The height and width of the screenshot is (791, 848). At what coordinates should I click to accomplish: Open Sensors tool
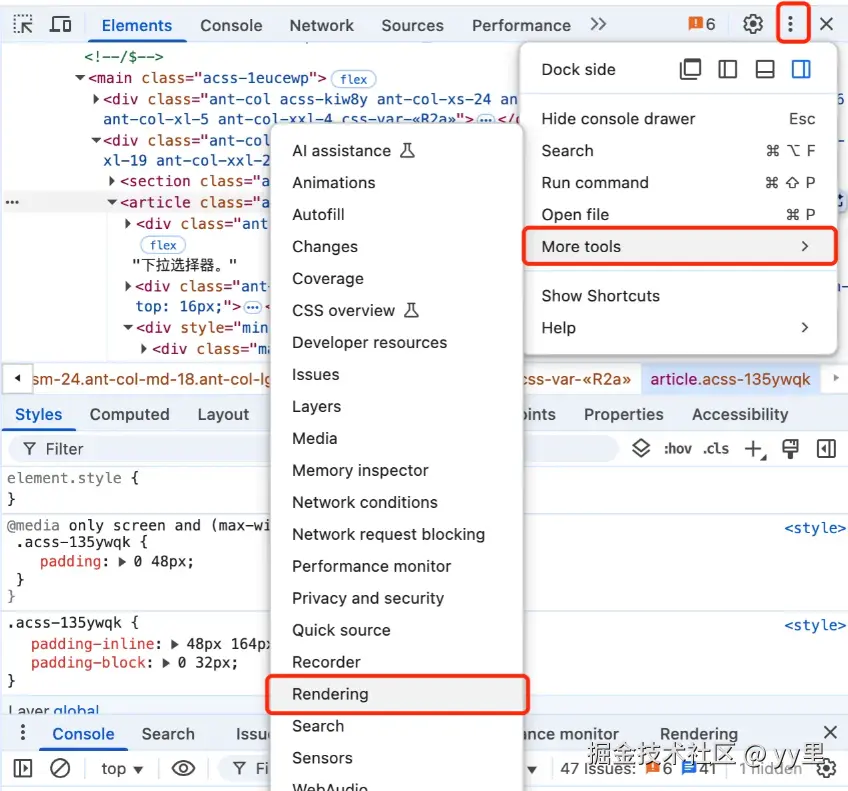[x=397, y=758]
